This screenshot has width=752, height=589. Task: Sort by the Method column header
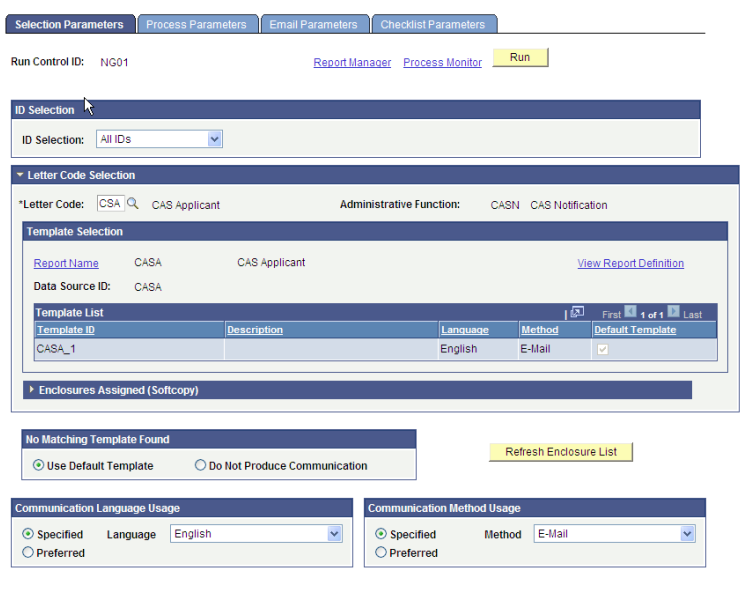pyautogui.click(x=540, y=330)
